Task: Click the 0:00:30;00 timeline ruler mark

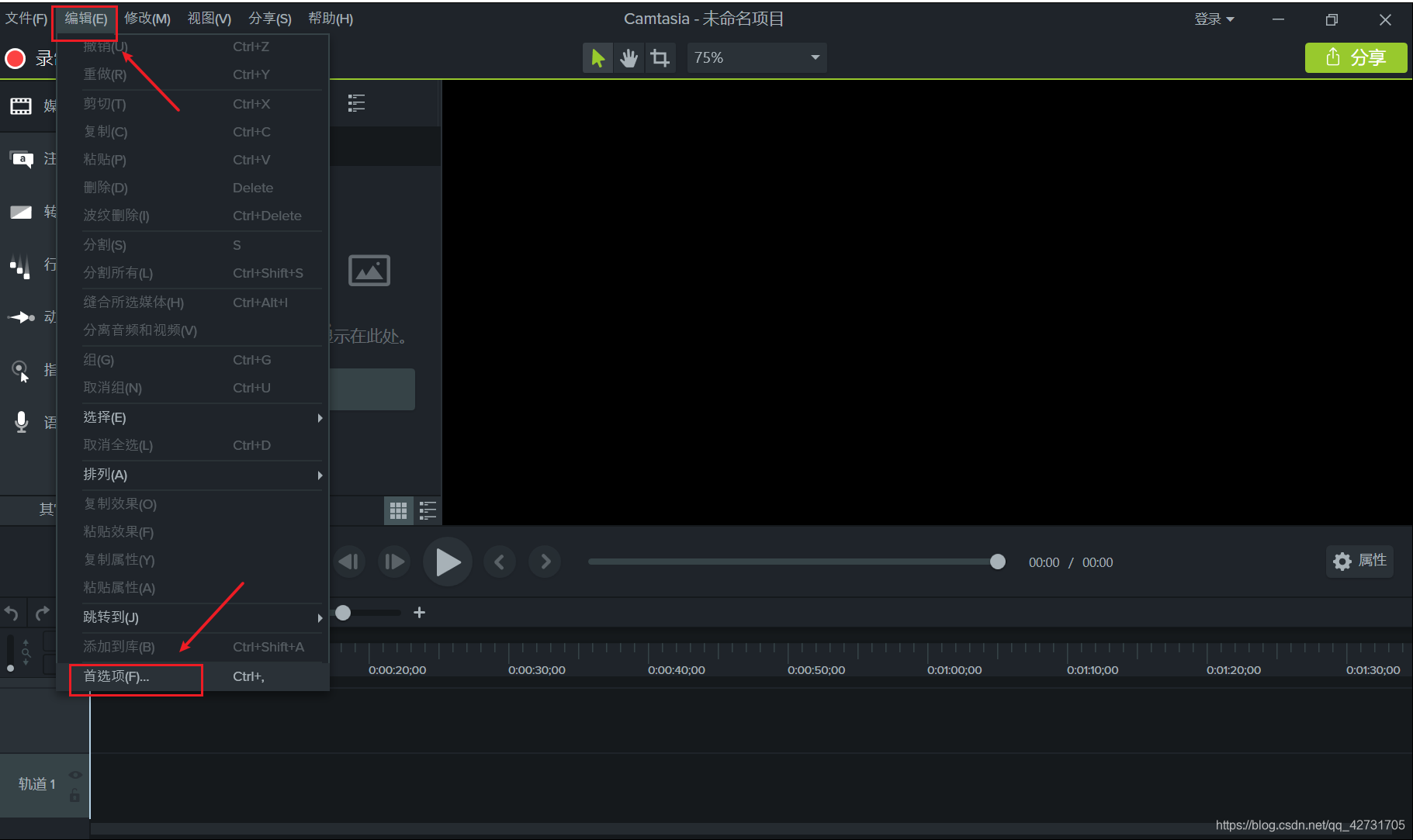Action: (x=537, y=670)
